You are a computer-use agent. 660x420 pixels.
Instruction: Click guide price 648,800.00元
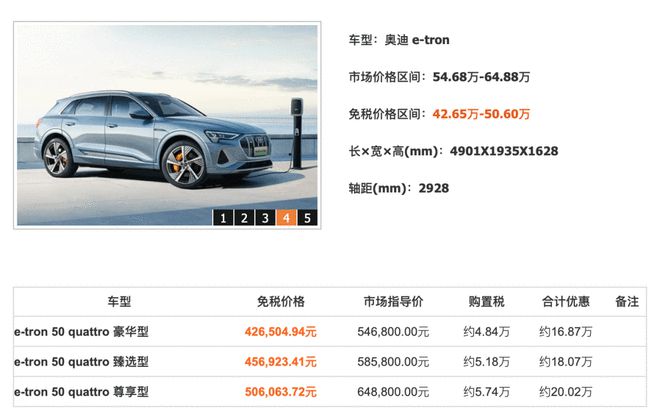(393, 392)
